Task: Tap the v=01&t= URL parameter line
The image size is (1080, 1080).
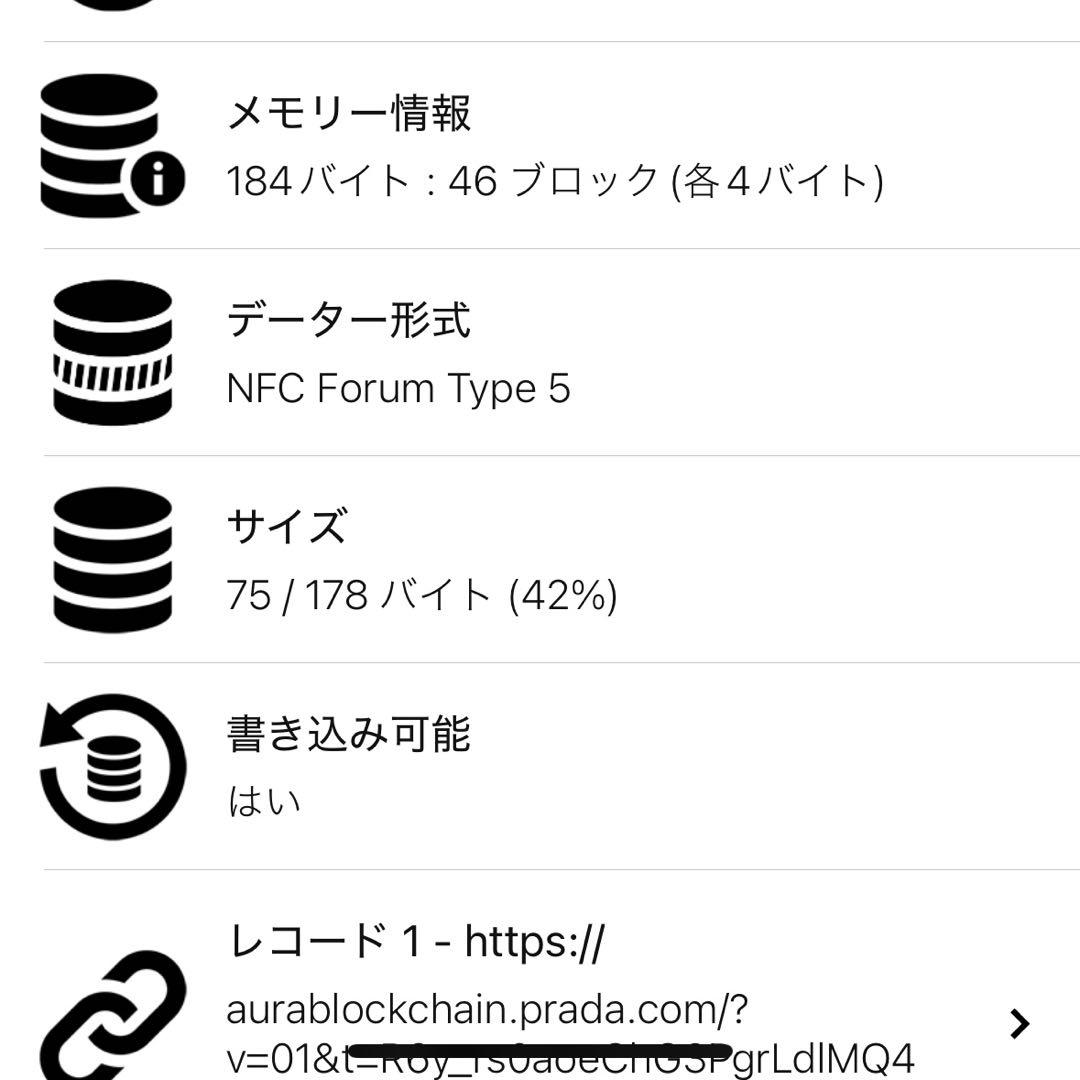Action: click(570, 1058)
